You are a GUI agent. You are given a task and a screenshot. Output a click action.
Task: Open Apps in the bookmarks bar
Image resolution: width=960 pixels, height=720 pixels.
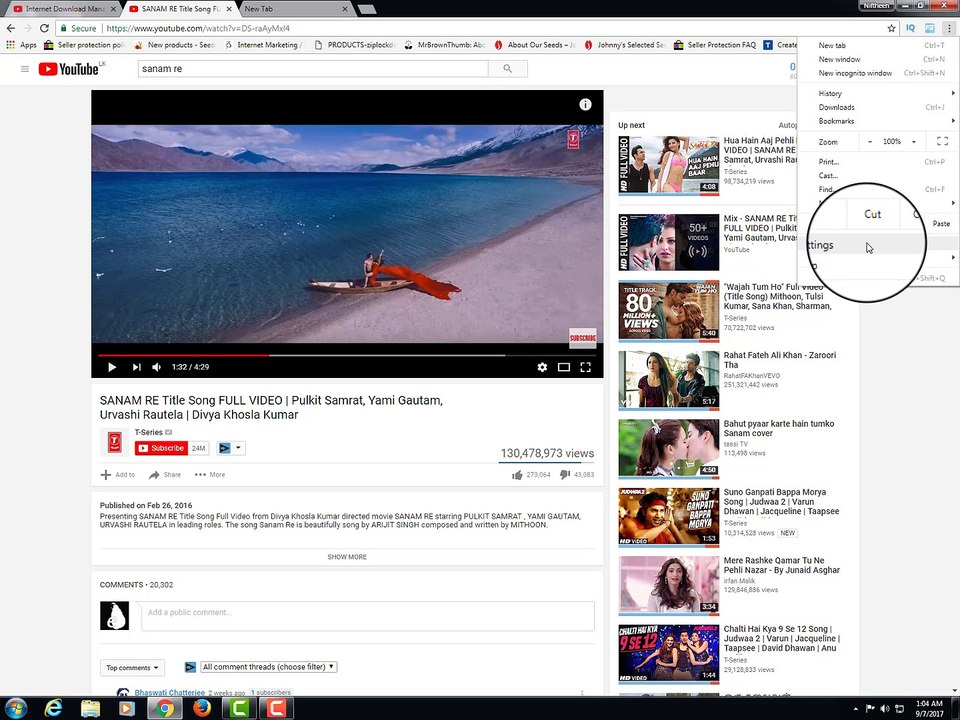(x=21, y=45)
